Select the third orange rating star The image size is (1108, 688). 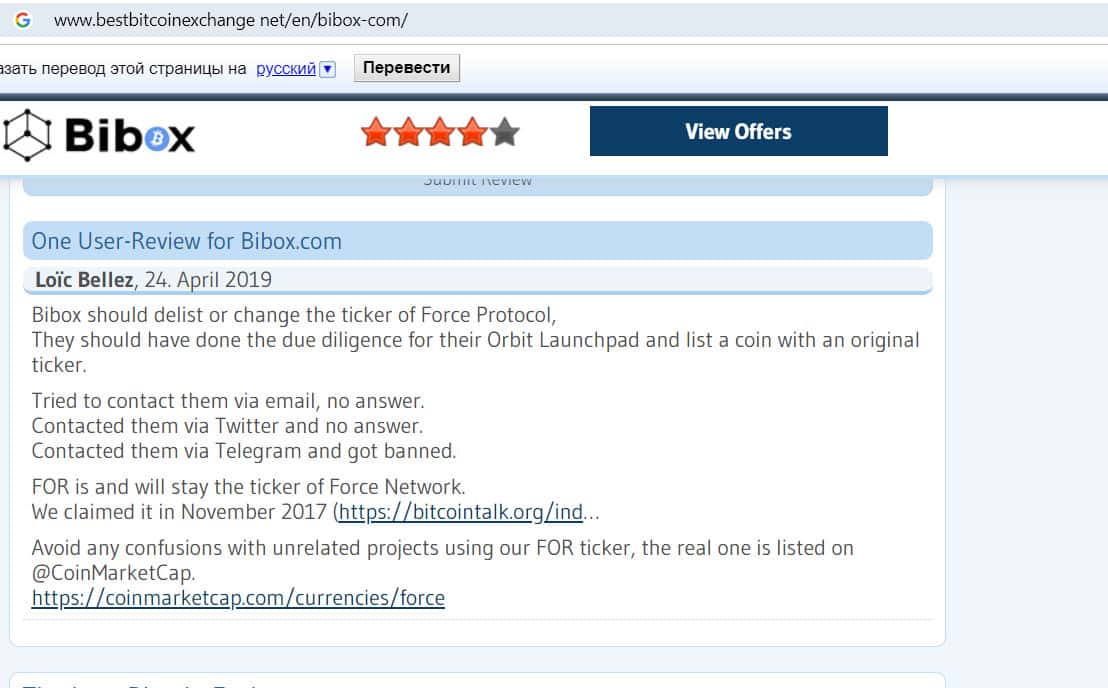[440, 132]
